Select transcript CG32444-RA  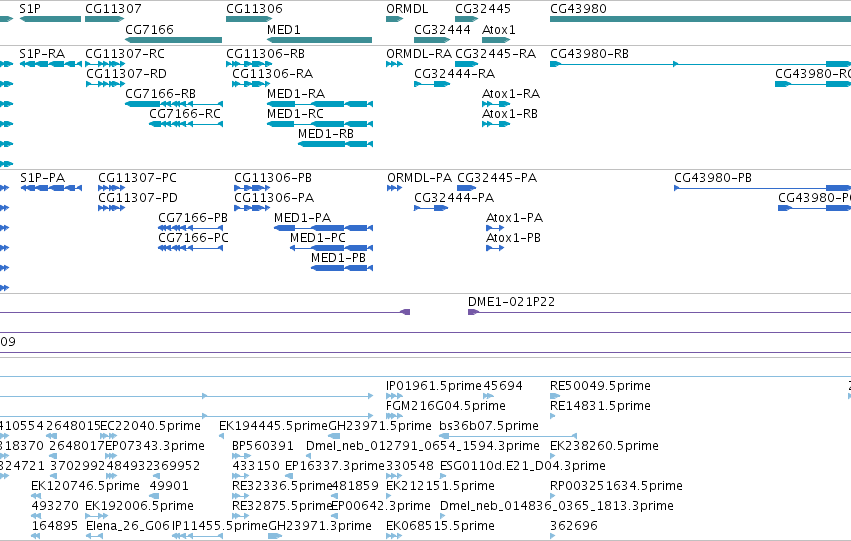click(432, 84)
